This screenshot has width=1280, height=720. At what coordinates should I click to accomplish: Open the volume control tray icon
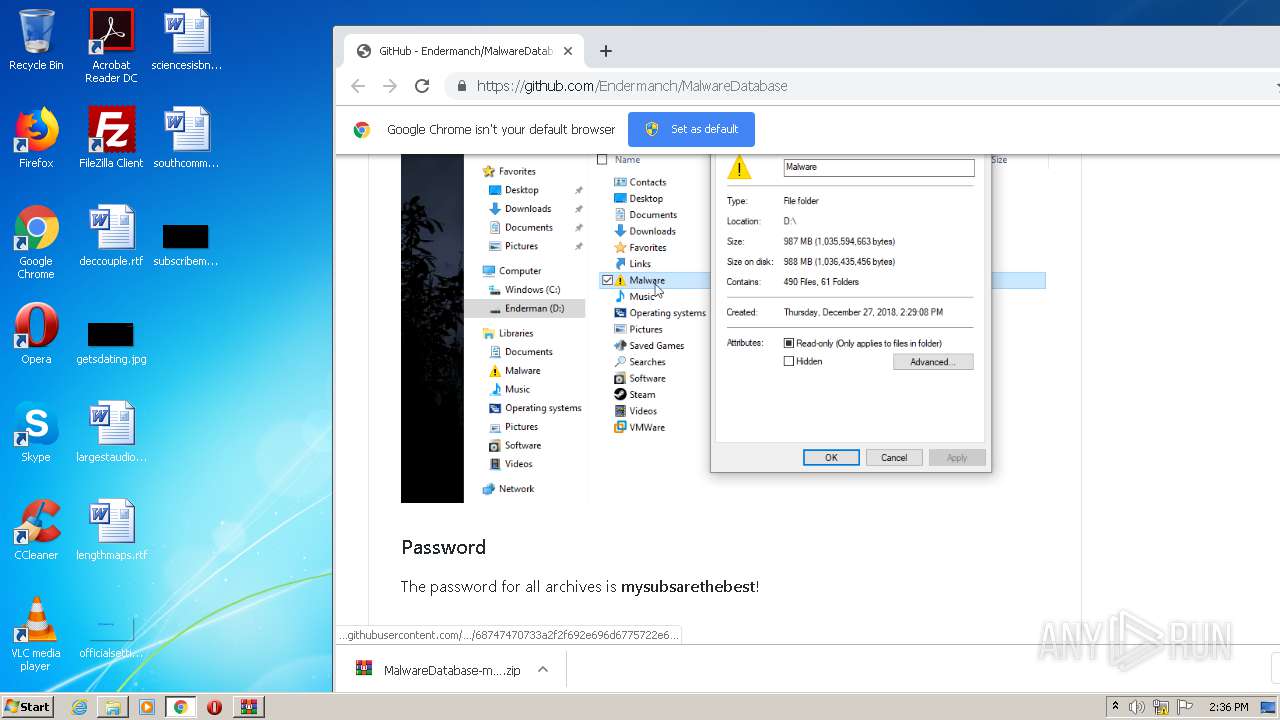click(x=1137, y=707)
